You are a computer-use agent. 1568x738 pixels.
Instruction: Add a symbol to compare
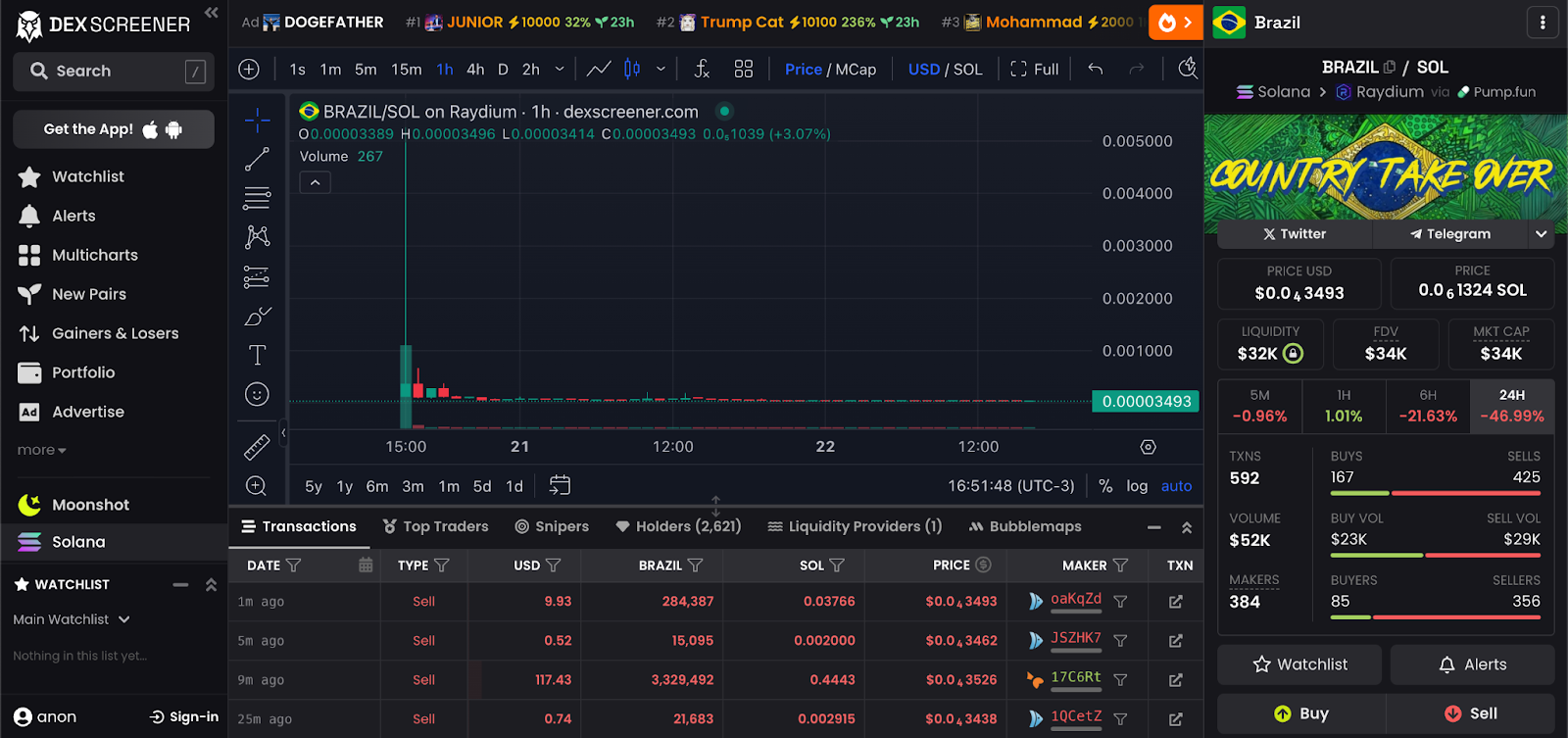249,70
